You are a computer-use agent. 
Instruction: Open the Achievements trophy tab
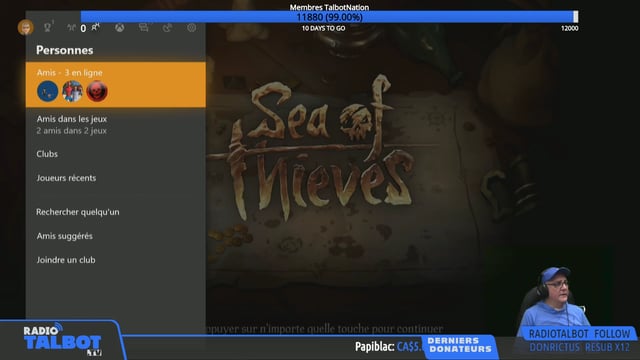(48, 27)
